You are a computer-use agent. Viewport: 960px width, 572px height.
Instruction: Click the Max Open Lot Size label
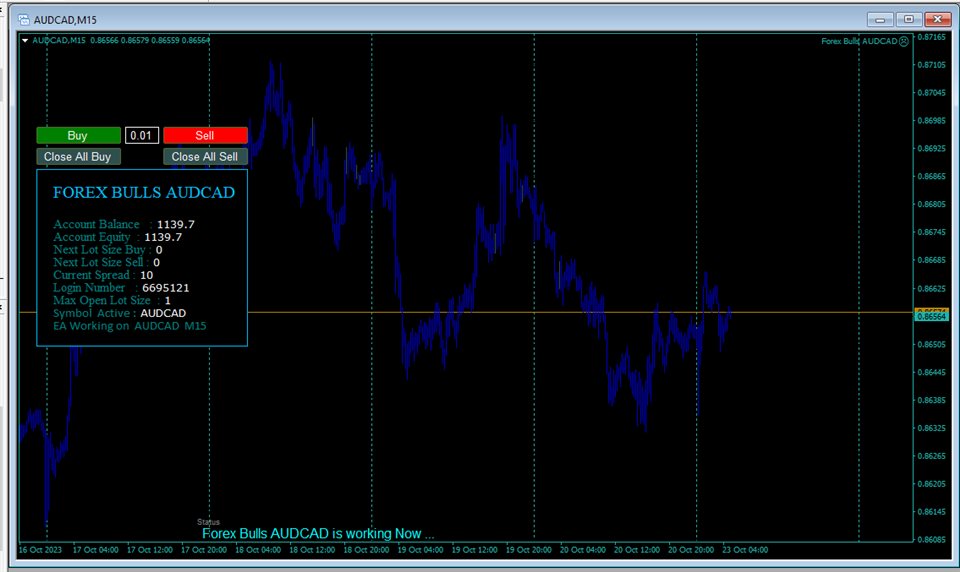102,301
